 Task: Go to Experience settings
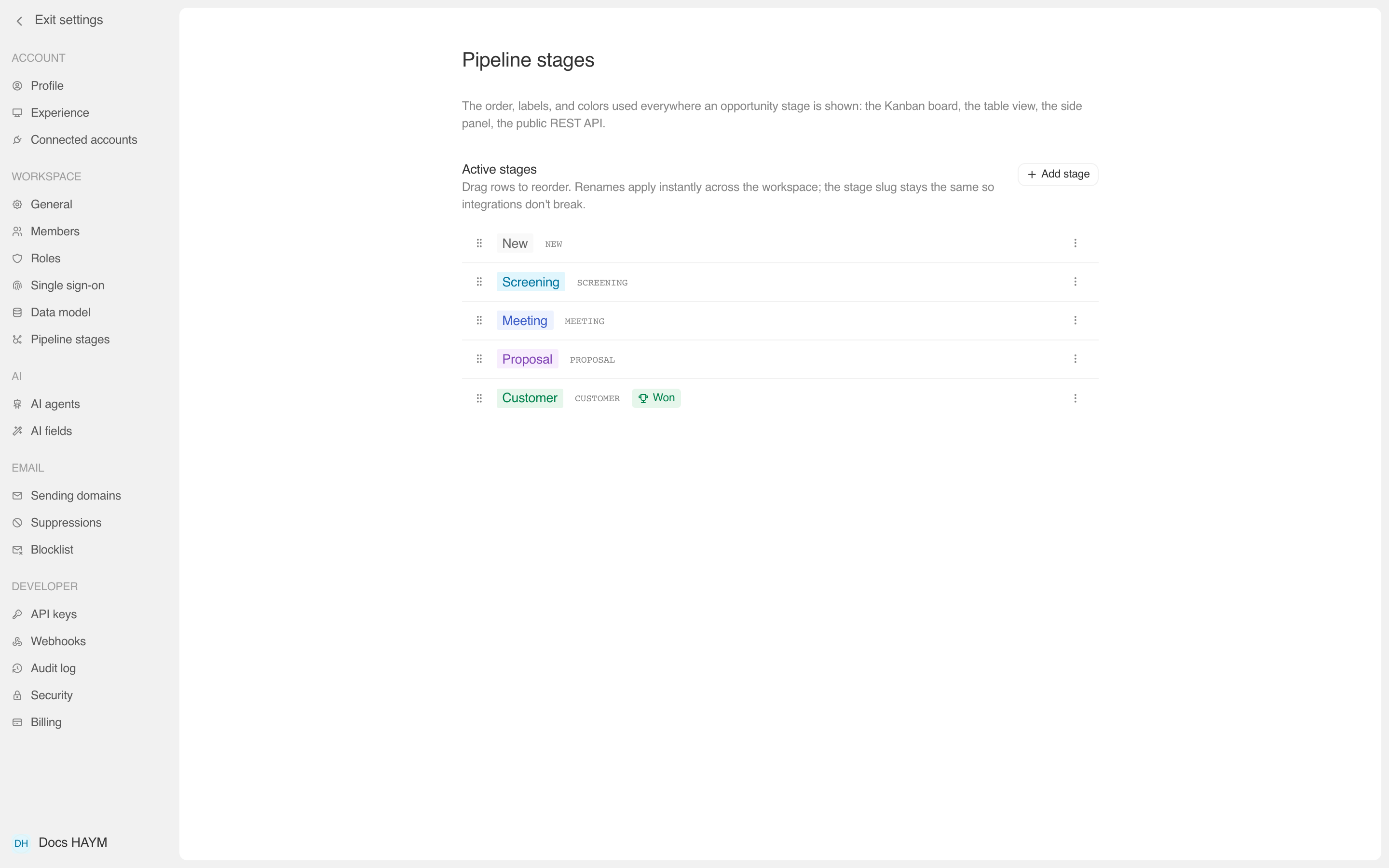pos(60,112)
